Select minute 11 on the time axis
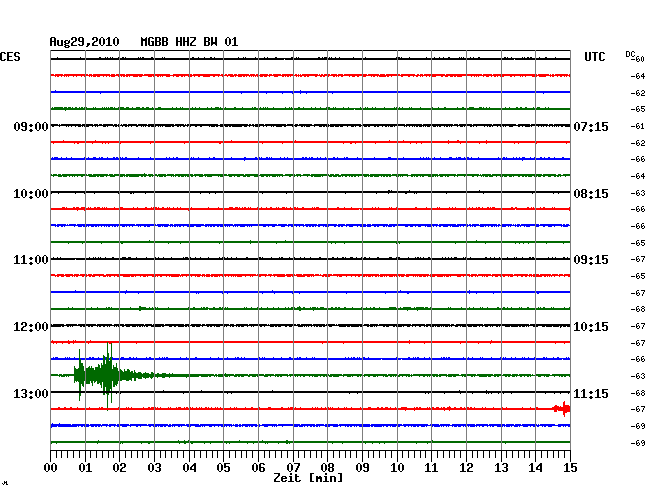 431,467
